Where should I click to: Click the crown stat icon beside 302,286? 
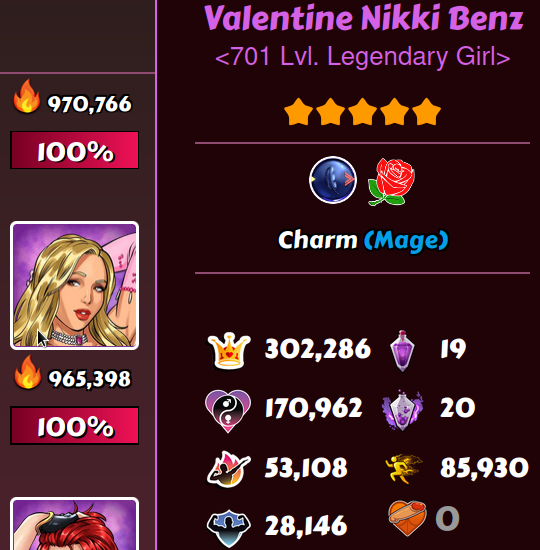[x=229, y=350]
